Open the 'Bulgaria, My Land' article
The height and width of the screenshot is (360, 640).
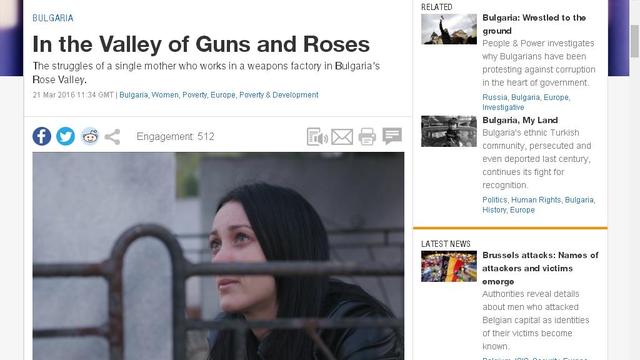[520, 120]
